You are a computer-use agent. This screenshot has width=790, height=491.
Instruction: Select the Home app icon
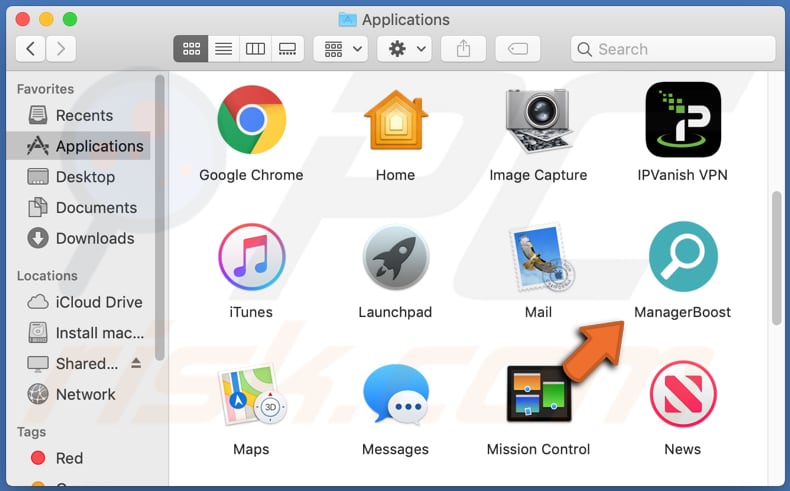click(396, 120)
